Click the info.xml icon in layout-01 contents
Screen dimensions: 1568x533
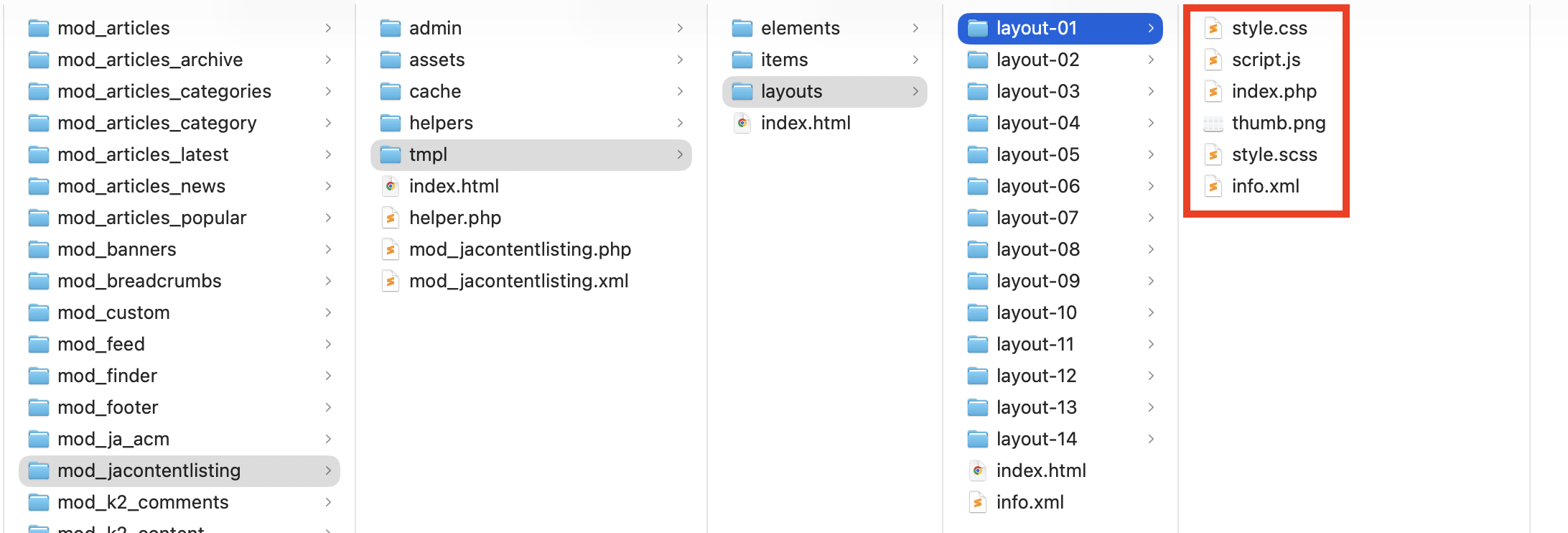coord(1213,186)
